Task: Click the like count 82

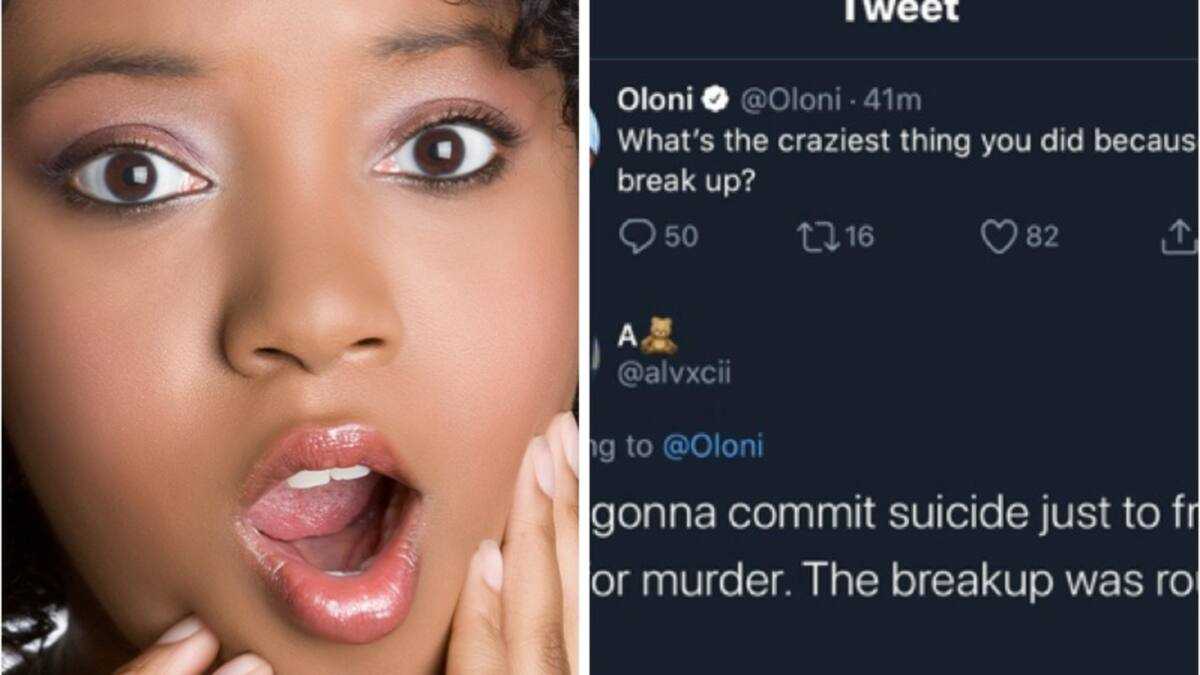Action: coord(1041,237)
